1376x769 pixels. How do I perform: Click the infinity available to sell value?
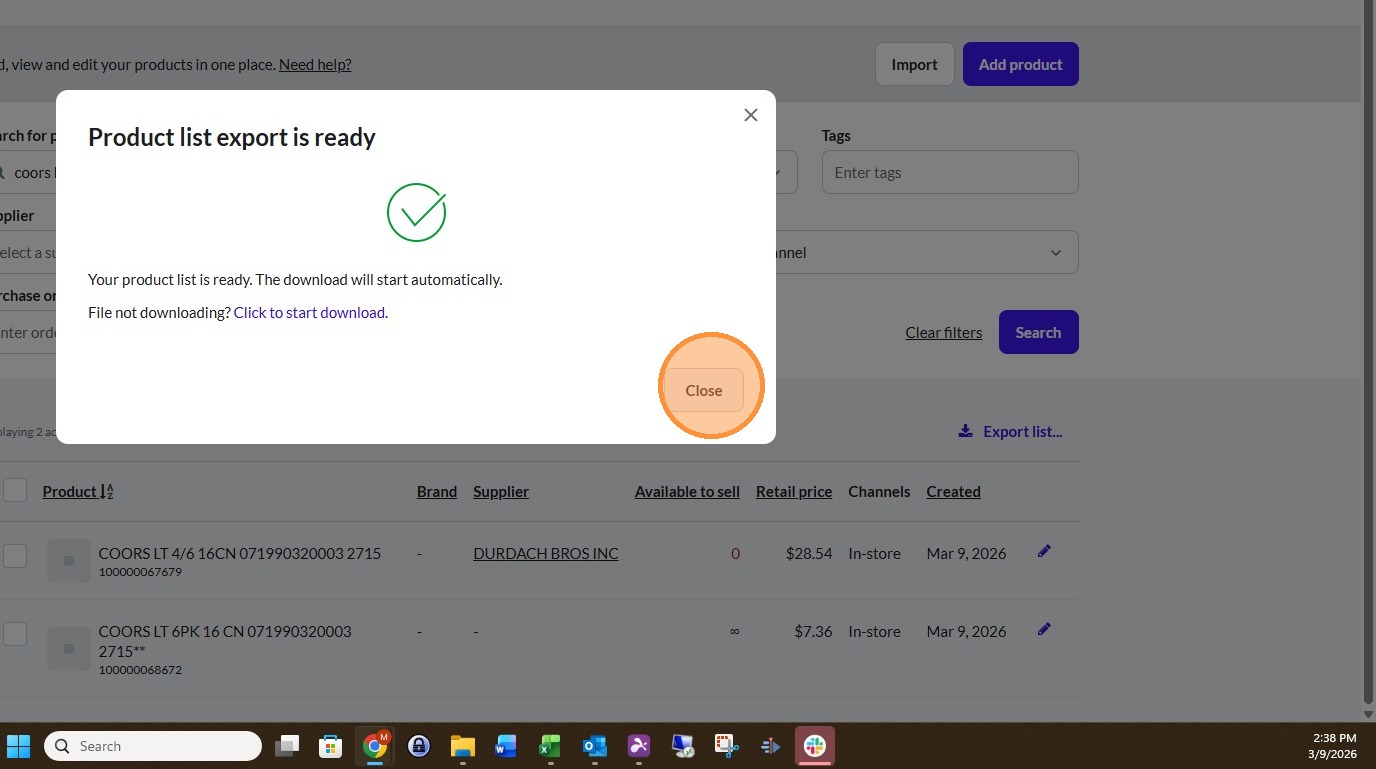pyautogui.click(x=735, y=631)
